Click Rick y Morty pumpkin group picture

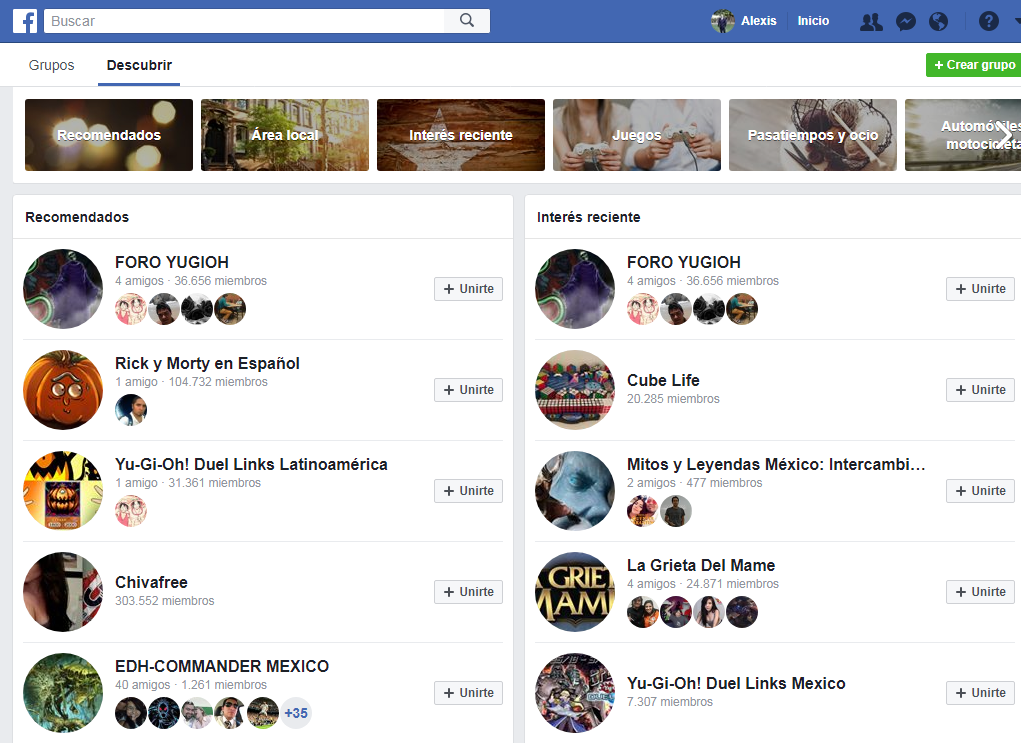coord(63,390)
